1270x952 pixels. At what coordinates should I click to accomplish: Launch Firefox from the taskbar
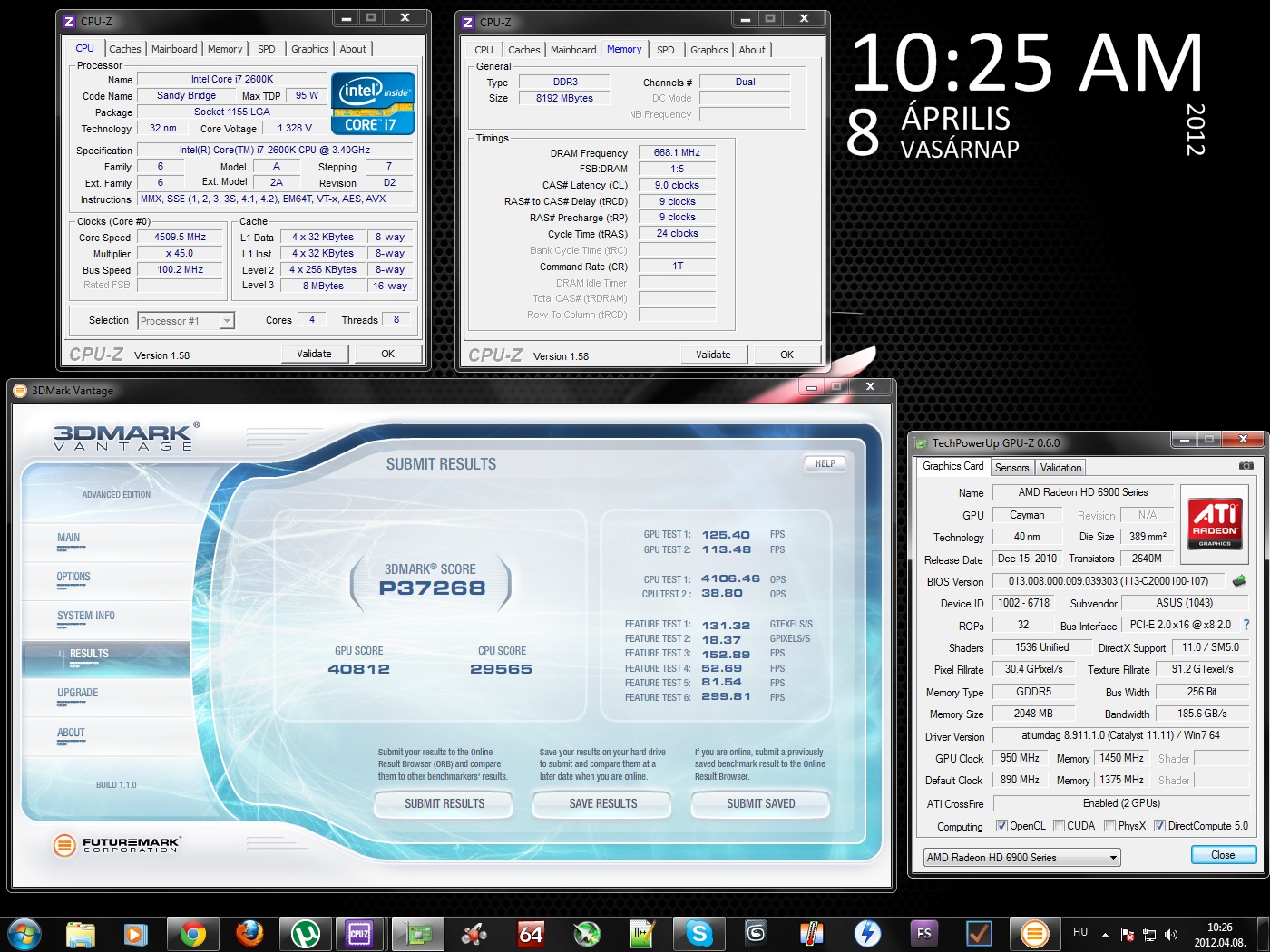click(249, 933)
